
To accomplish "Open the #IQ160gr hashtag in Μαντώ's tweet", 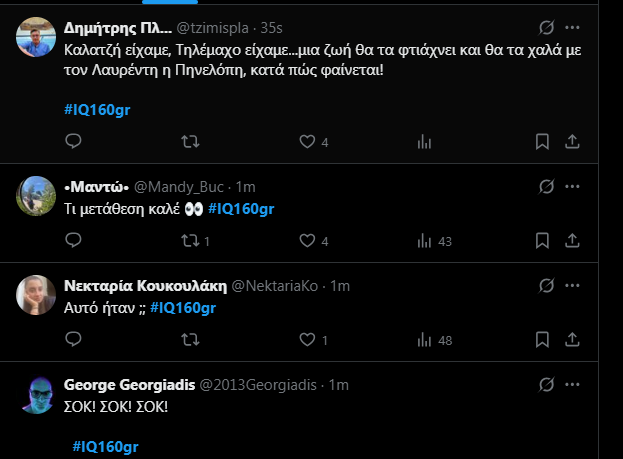I will (x=242, y=208).
